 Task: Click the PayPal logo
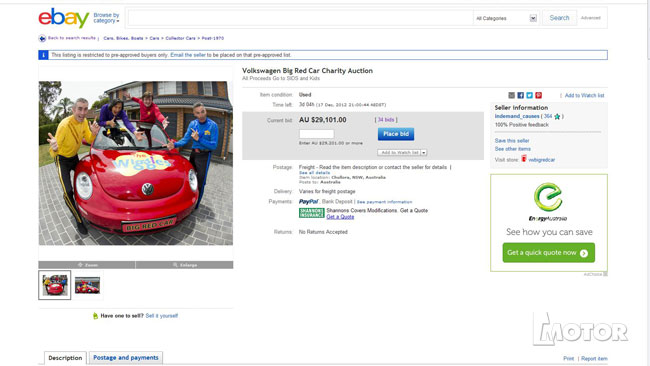308,202
